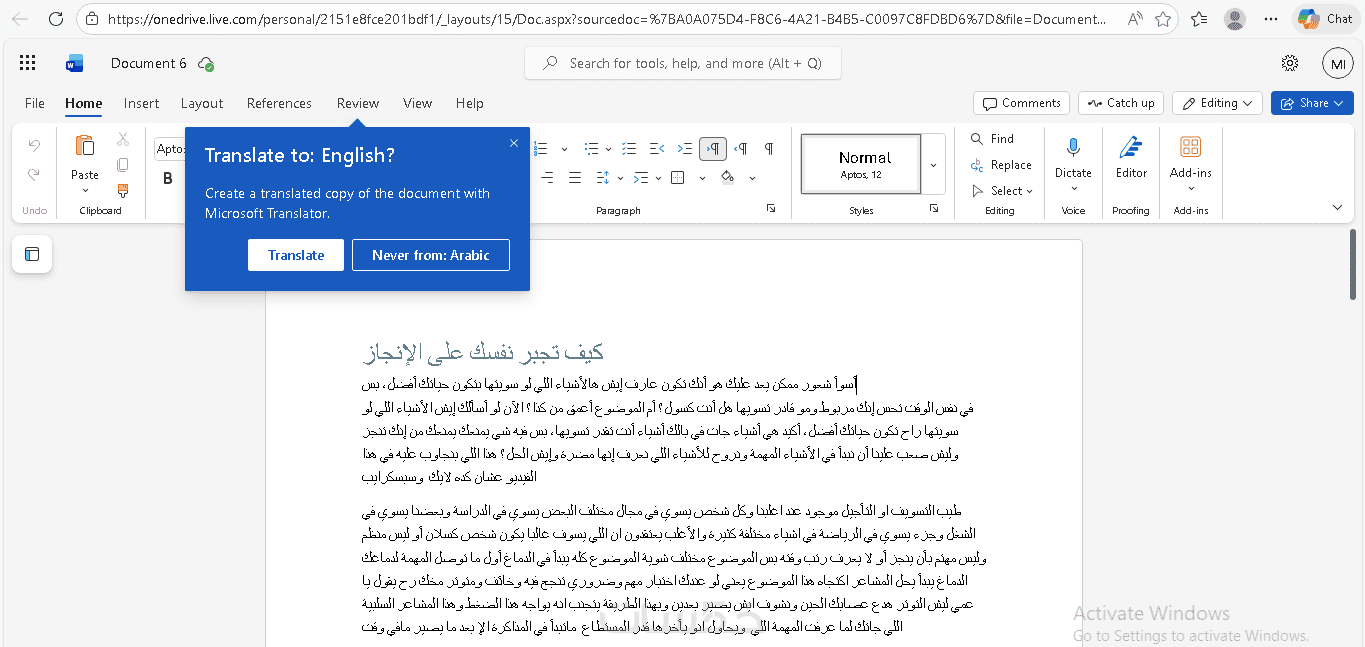
Task: Click the Document 6 file name
Action: 149,63
